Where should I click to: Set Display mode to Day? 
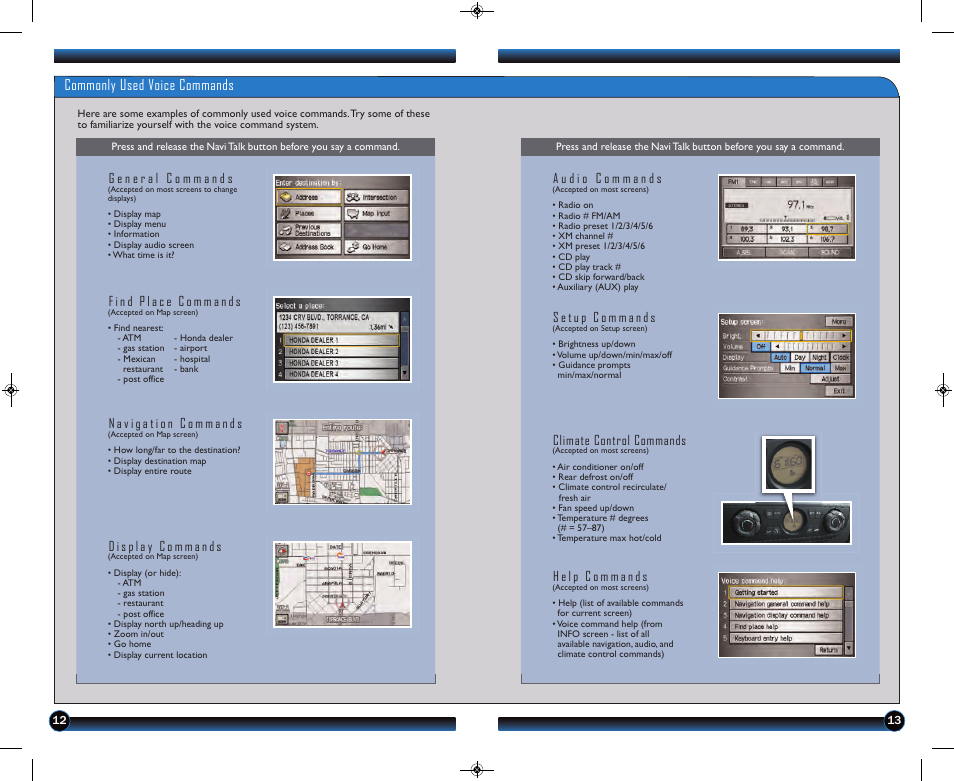[800, 358]
